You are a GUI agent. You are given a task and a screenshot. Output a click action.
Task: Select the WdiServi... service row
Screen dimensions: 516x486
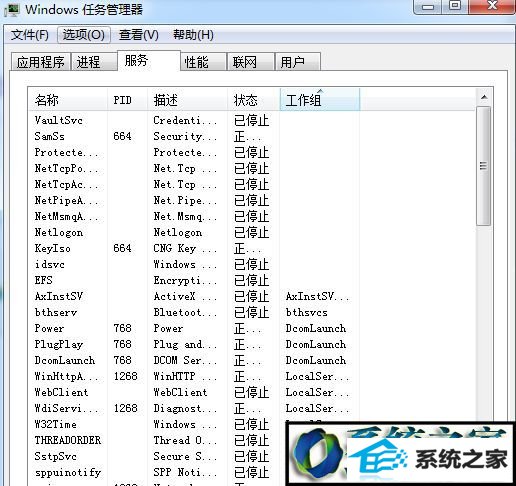[x=252, y=408]
